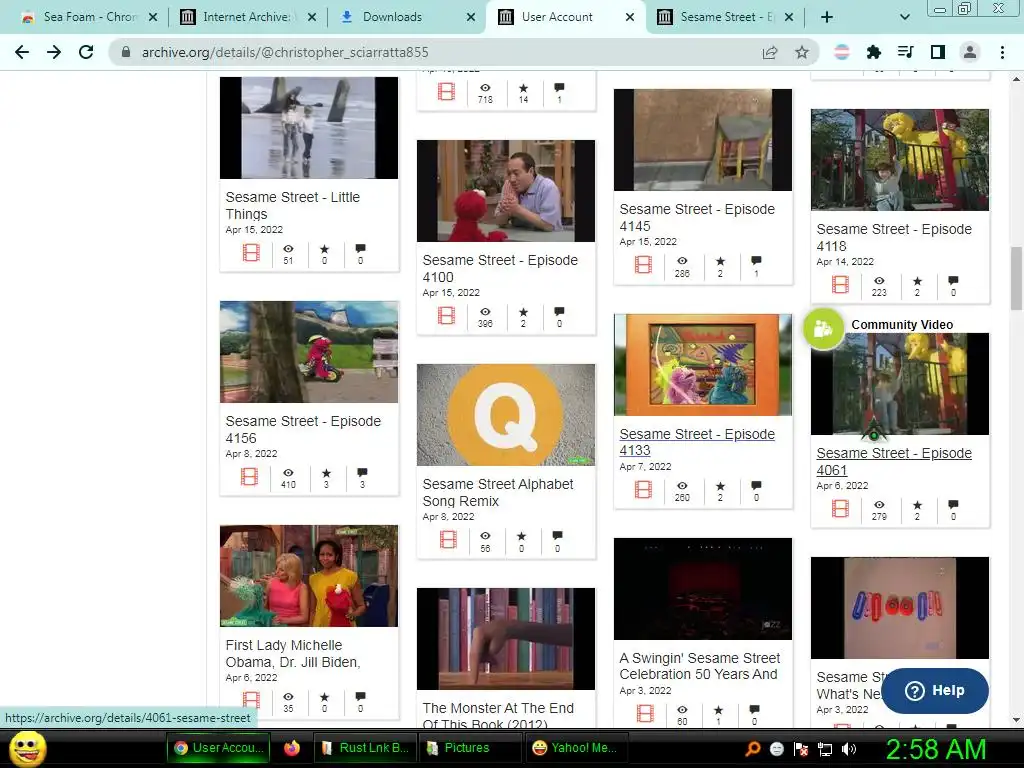Click the Episode 4133 monsters thumbnail
This screenshot has width=1024, height=768.
coord(703,365)
